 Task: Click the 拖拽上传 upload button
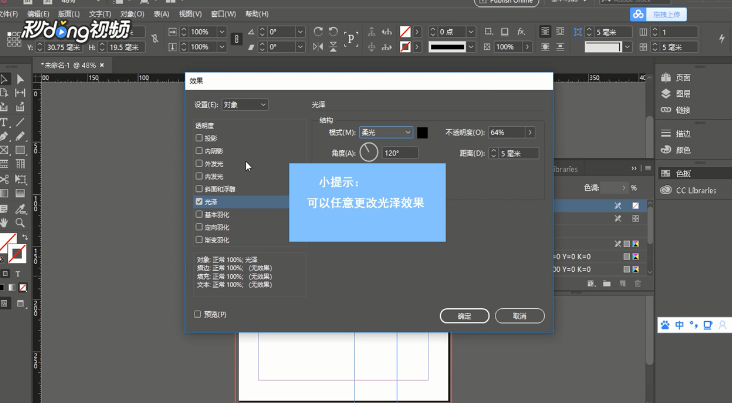(658, 14)
